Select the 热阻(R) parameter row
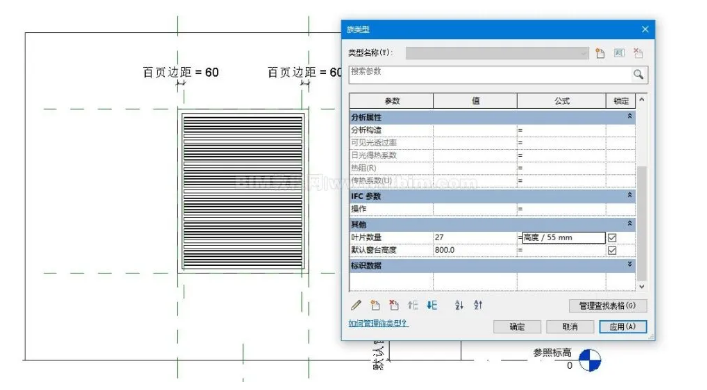Viewport: 707px width, 390px height. [x=492, y=168]
